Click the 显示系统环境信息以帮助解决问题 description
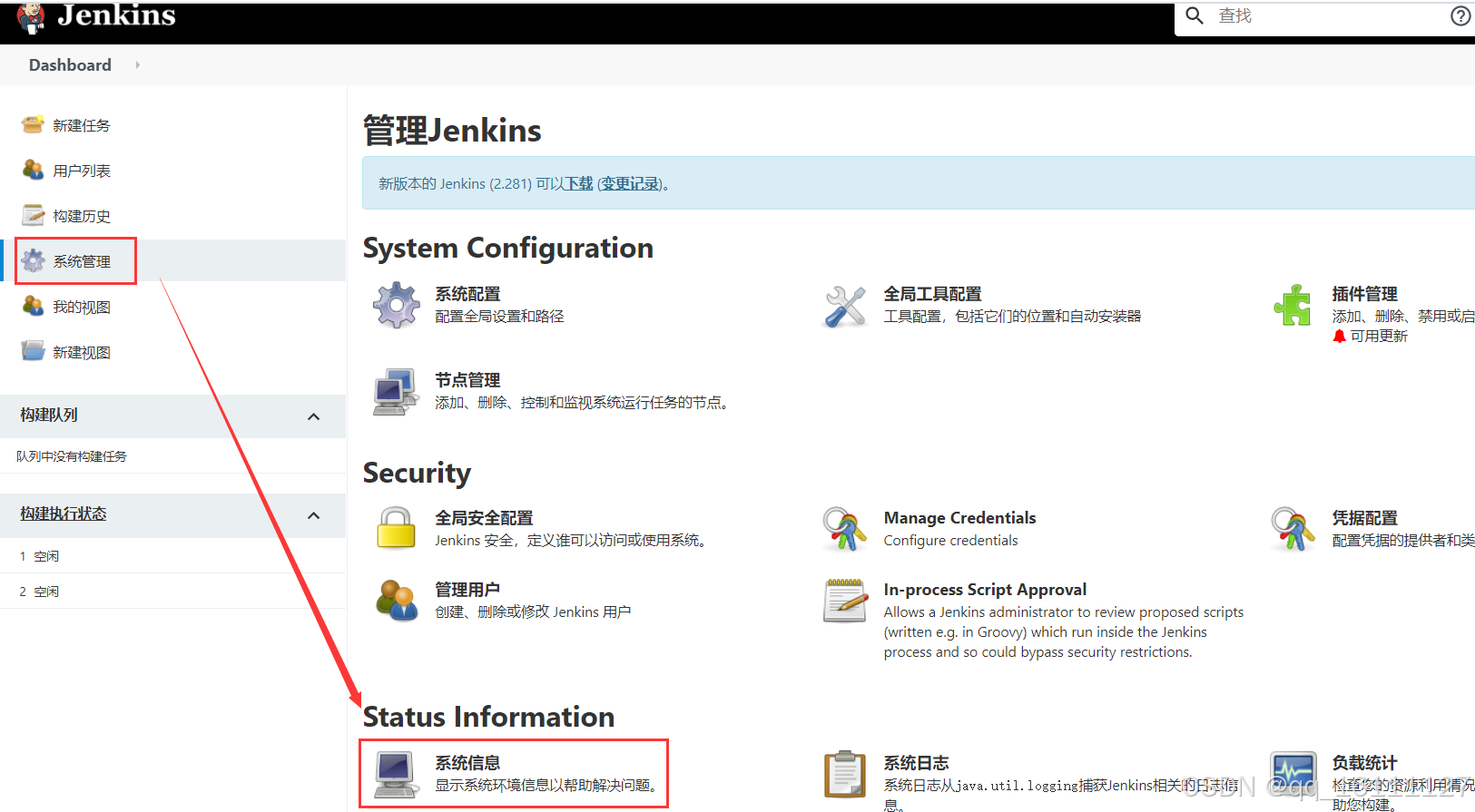Image resolution: width=1475 pixels, height=812 pixels. (x=545, y=785)
